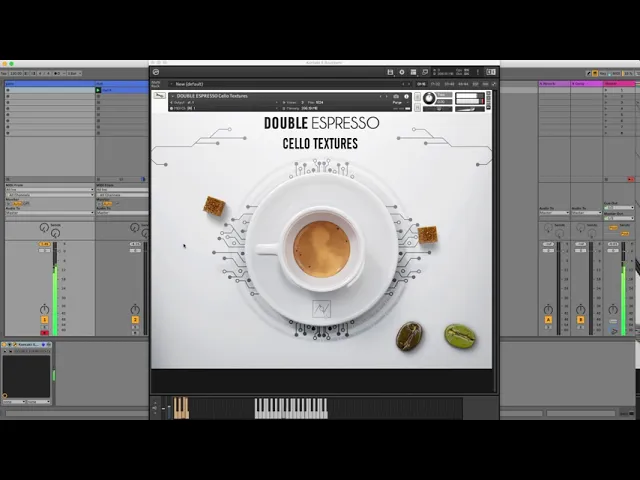This screenshot has width=640, height=480.
Task: Click the snapshot camera icon in instrument header
Action: (396, 96)
